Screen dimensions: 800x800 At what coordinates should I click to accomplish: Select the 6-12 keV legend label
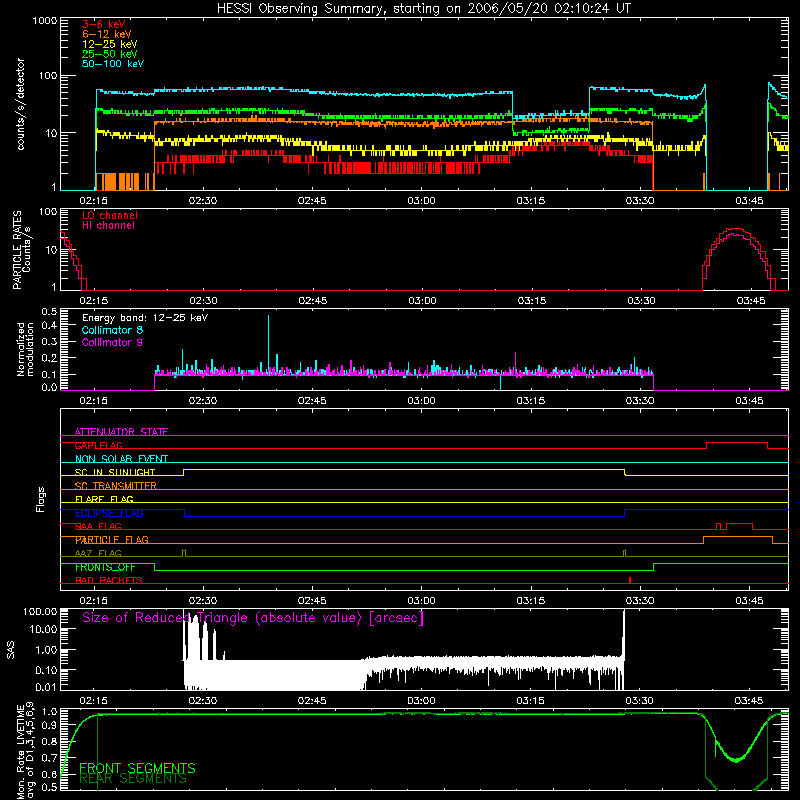107,34
